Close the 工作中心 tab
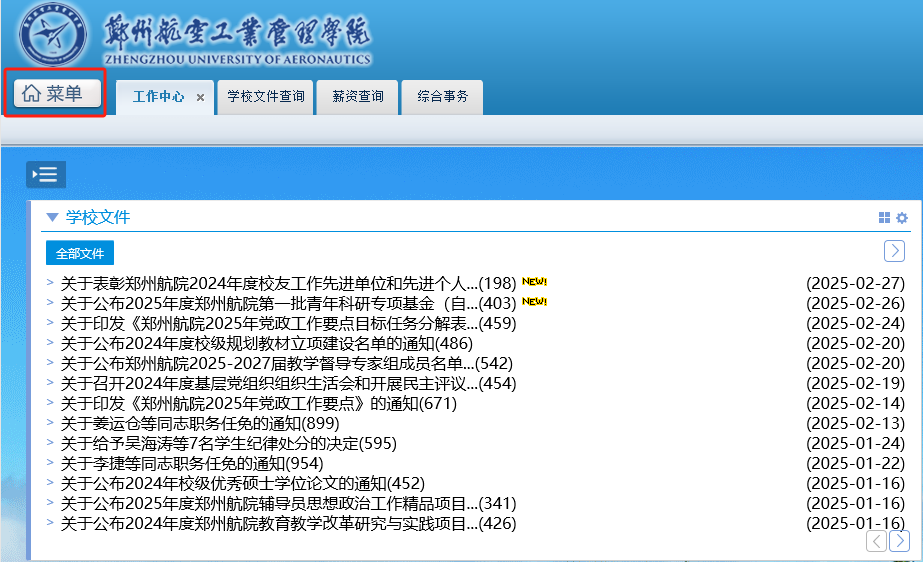 (x=200, y=98)
